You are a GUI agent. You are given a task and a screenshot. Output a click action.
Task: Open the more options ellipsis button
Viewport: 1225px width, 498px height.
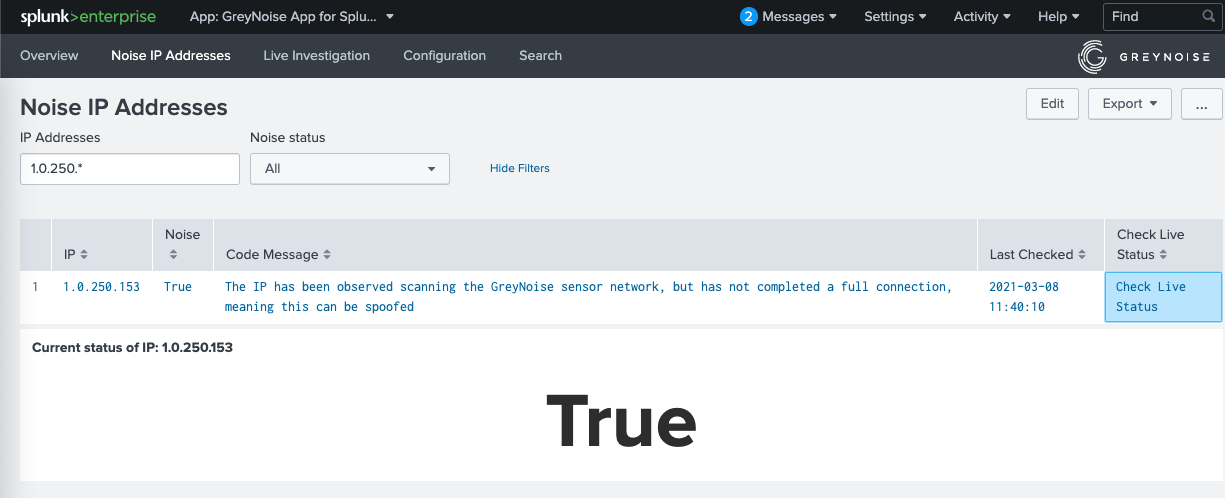pyautogui.click(x=1202, y=104)
